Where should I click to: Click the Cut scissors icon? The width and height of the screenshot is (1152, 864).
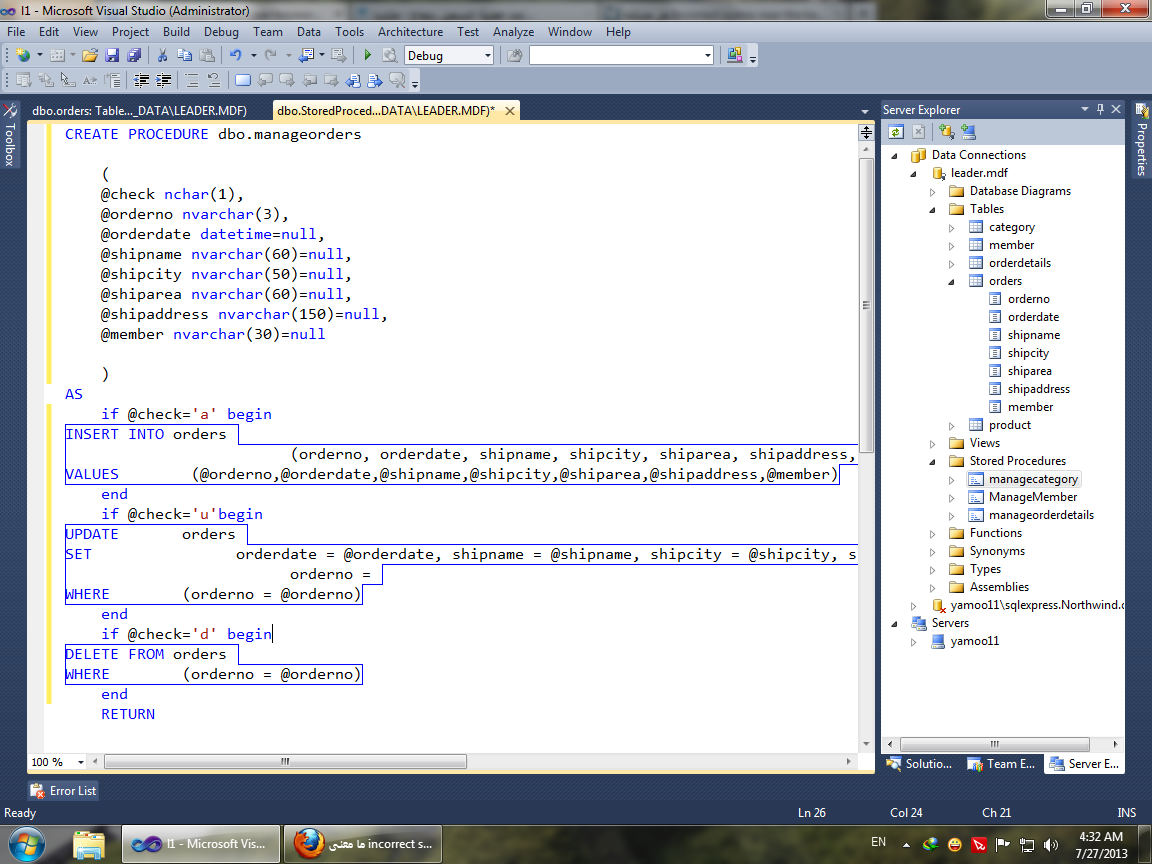point(162,55)
